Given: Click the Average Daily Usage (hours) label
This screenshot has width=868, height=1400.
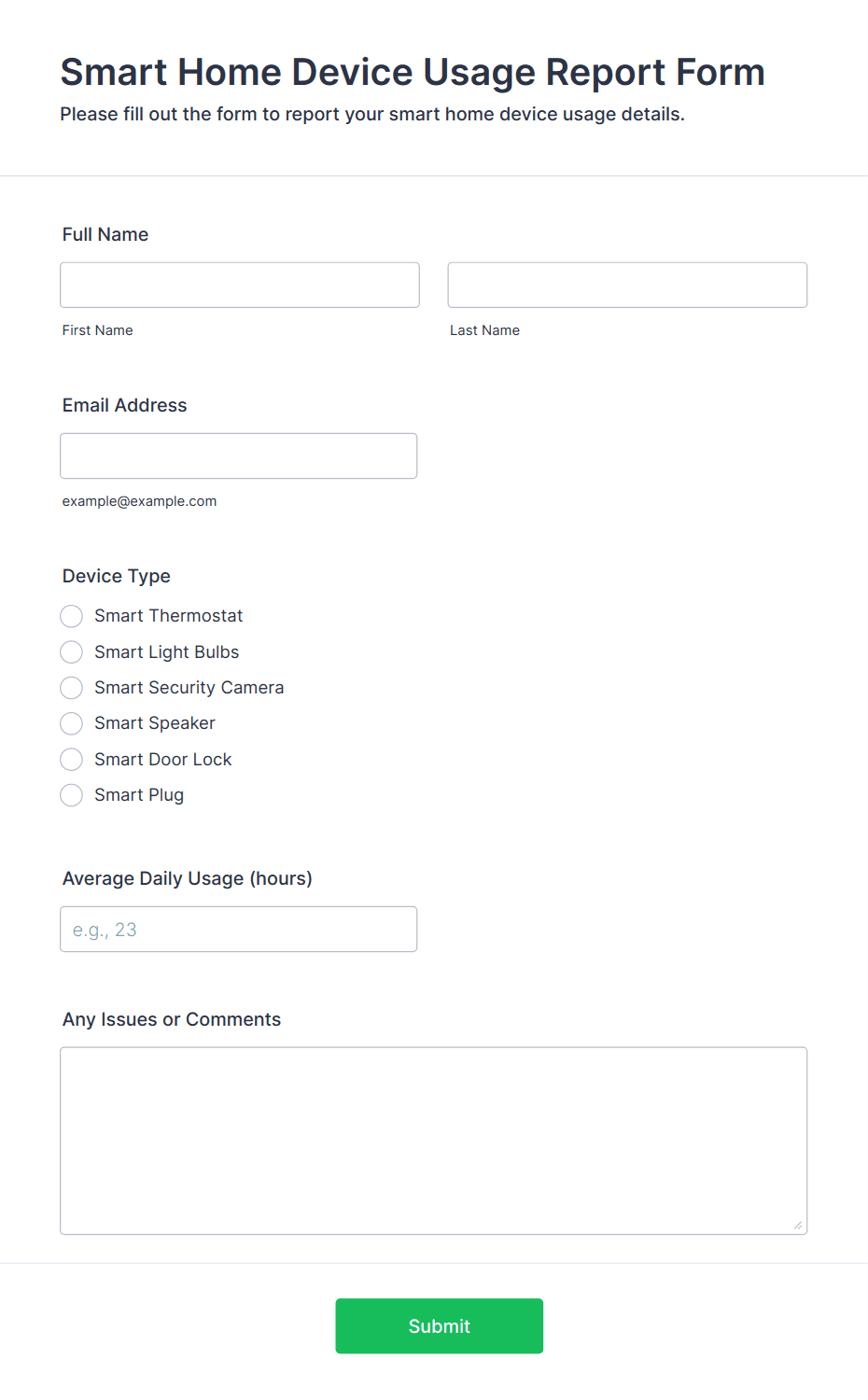Looking at the screenshot, I should tap(188, 878).
